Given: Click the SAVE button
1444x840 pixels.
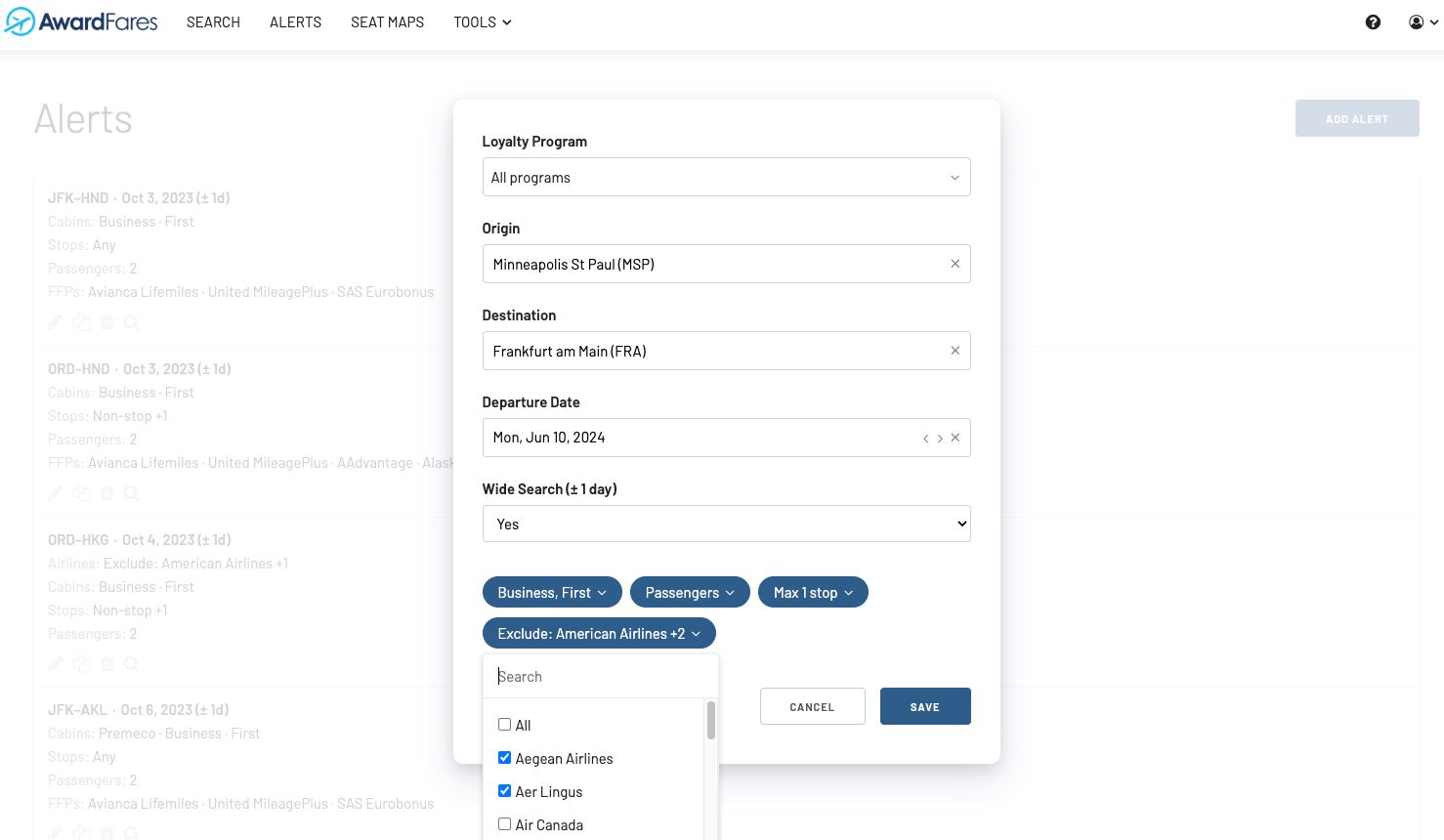Looking at the screenshot, I should [x=924, y=705].
